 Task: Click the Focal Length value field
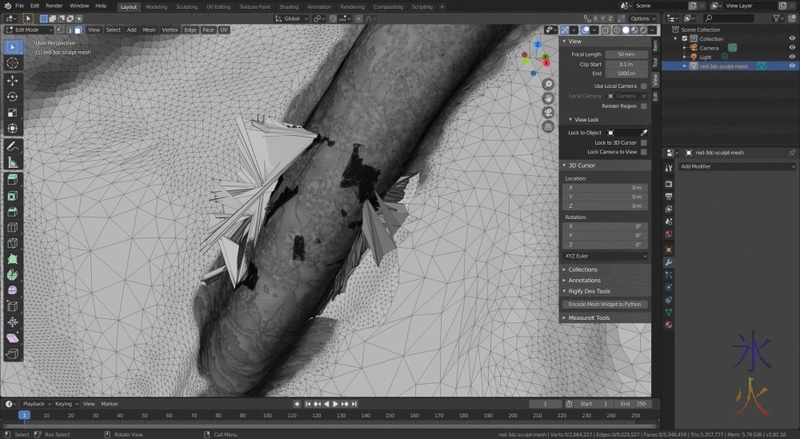point(627,54)
